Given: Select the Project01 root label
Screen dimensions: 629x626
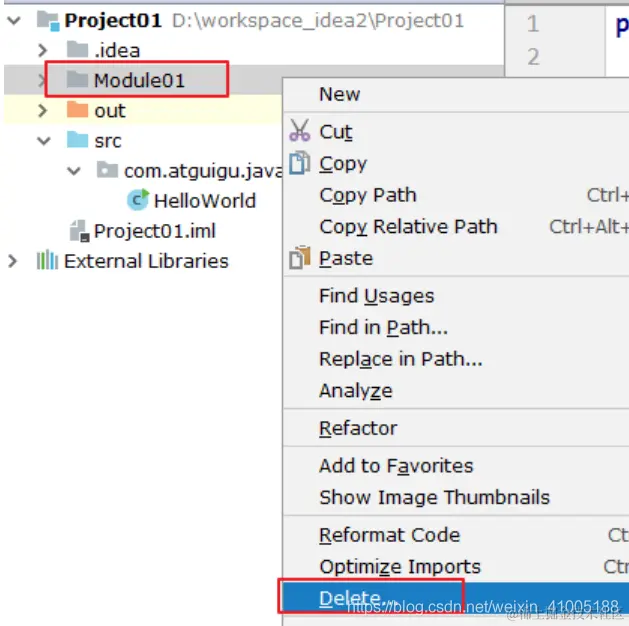Looking at the screenshot, I should point(113,20).
